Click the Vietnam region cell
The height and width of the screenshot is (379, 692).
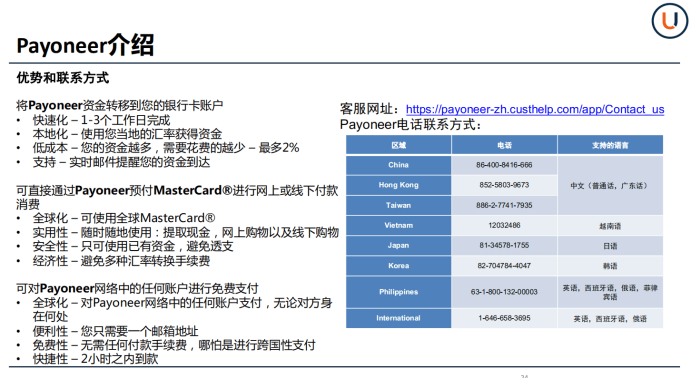(399, 225)
